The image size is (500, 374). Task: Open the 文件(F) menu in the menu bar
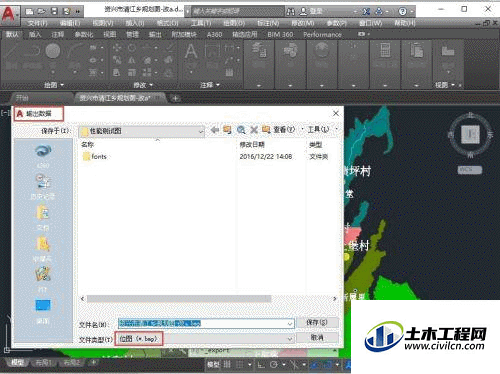[x=37, y=23]
